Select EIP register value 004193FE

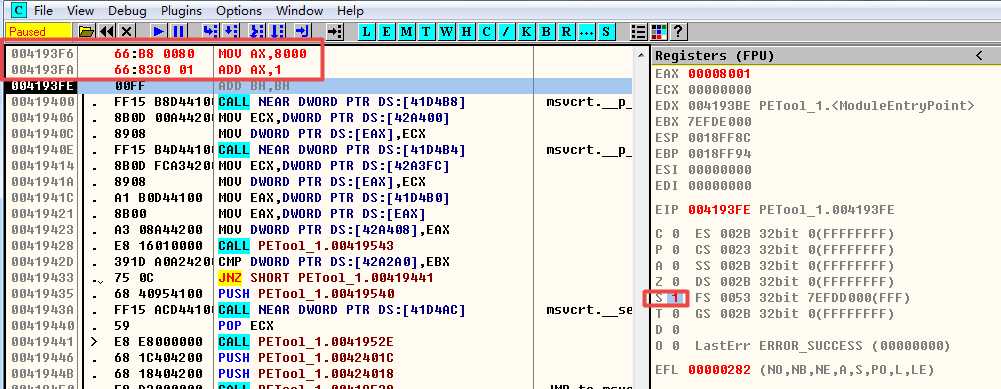[719, 210]
